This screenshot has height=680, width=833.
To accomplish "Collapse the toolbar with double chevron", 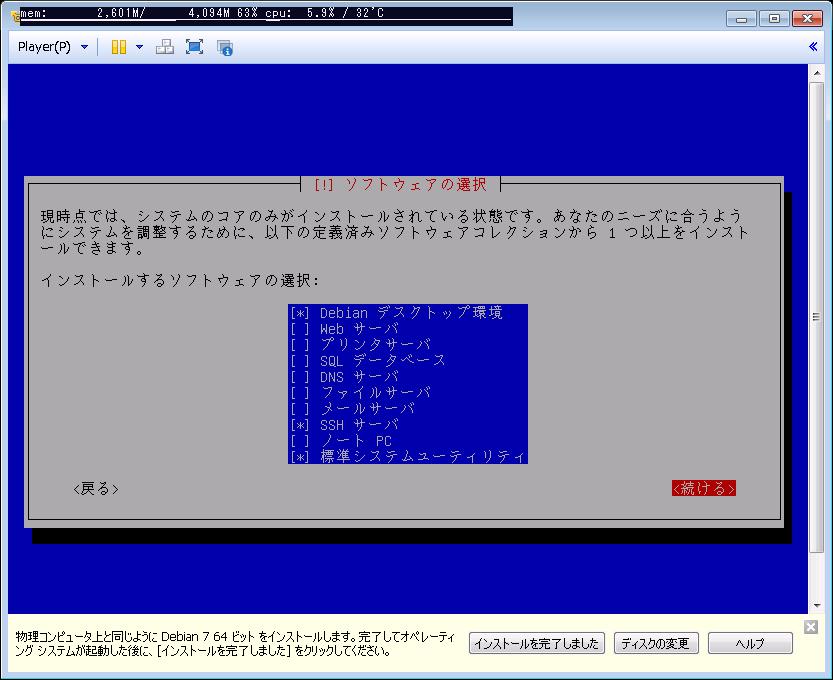I will point(813,47).
